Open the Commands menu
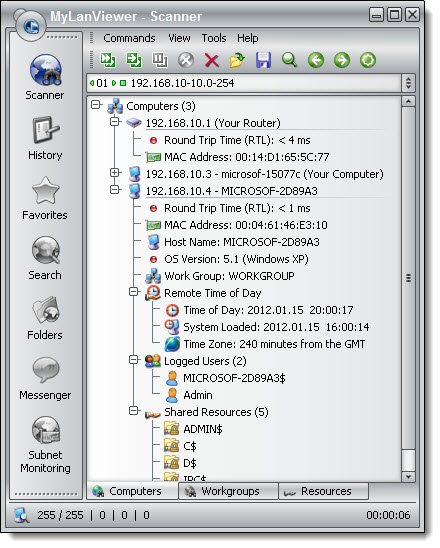440x548 pixels. point(129,38)
